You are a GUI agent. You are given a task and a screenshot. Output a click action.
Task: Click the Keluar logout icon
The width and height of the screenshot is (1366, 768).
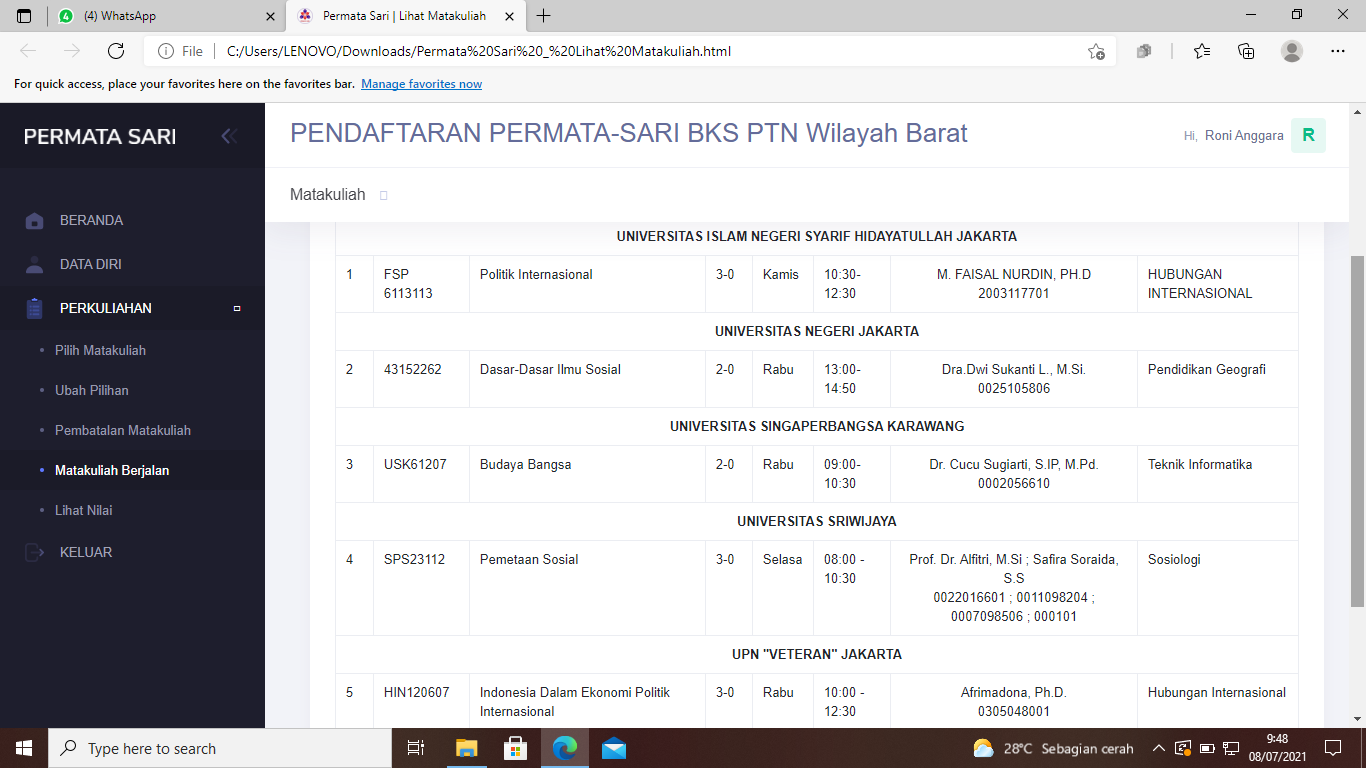click(35, 552)
